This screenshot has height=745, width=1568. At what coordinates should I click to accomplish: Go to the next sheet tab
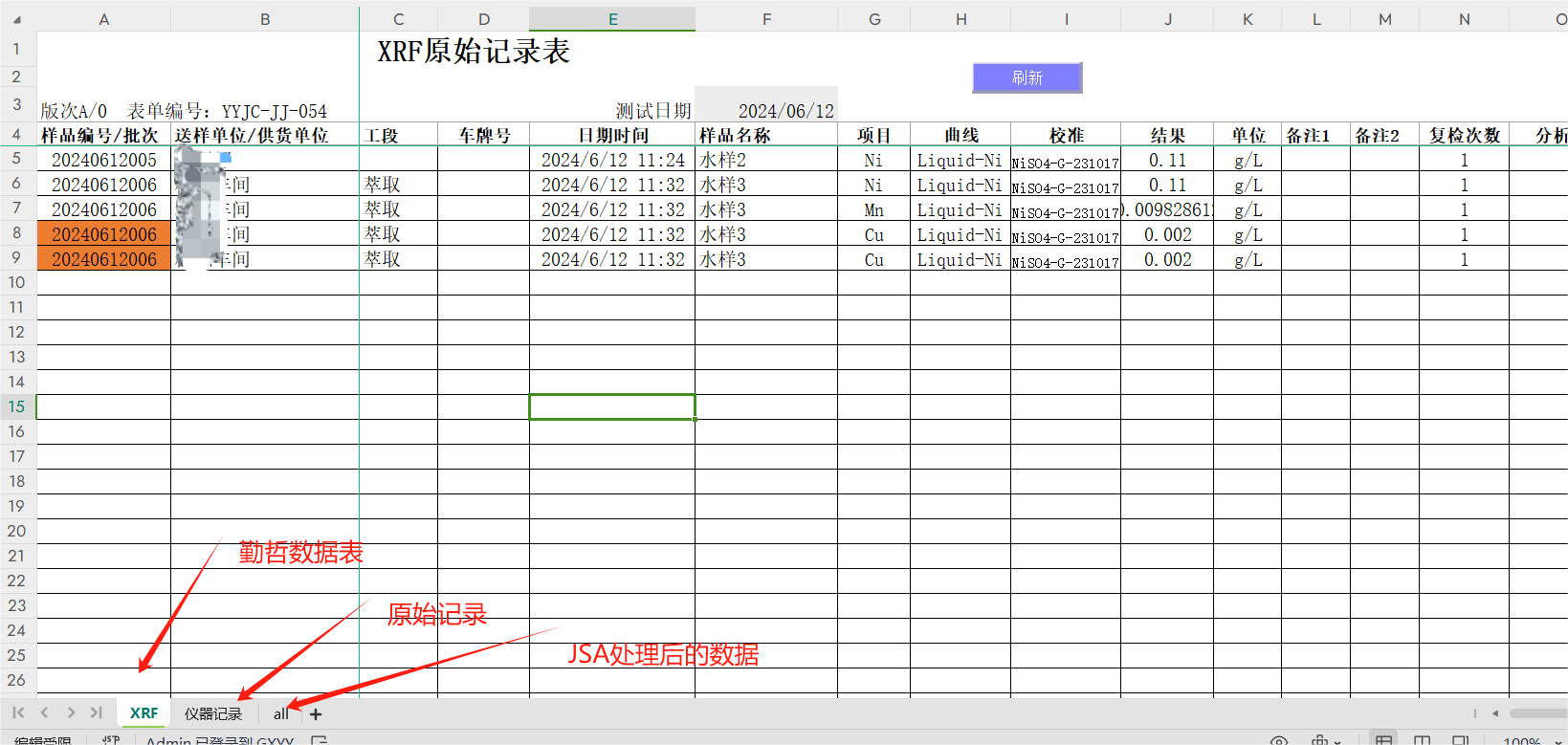pyautogui.click(x=71, y=713)
